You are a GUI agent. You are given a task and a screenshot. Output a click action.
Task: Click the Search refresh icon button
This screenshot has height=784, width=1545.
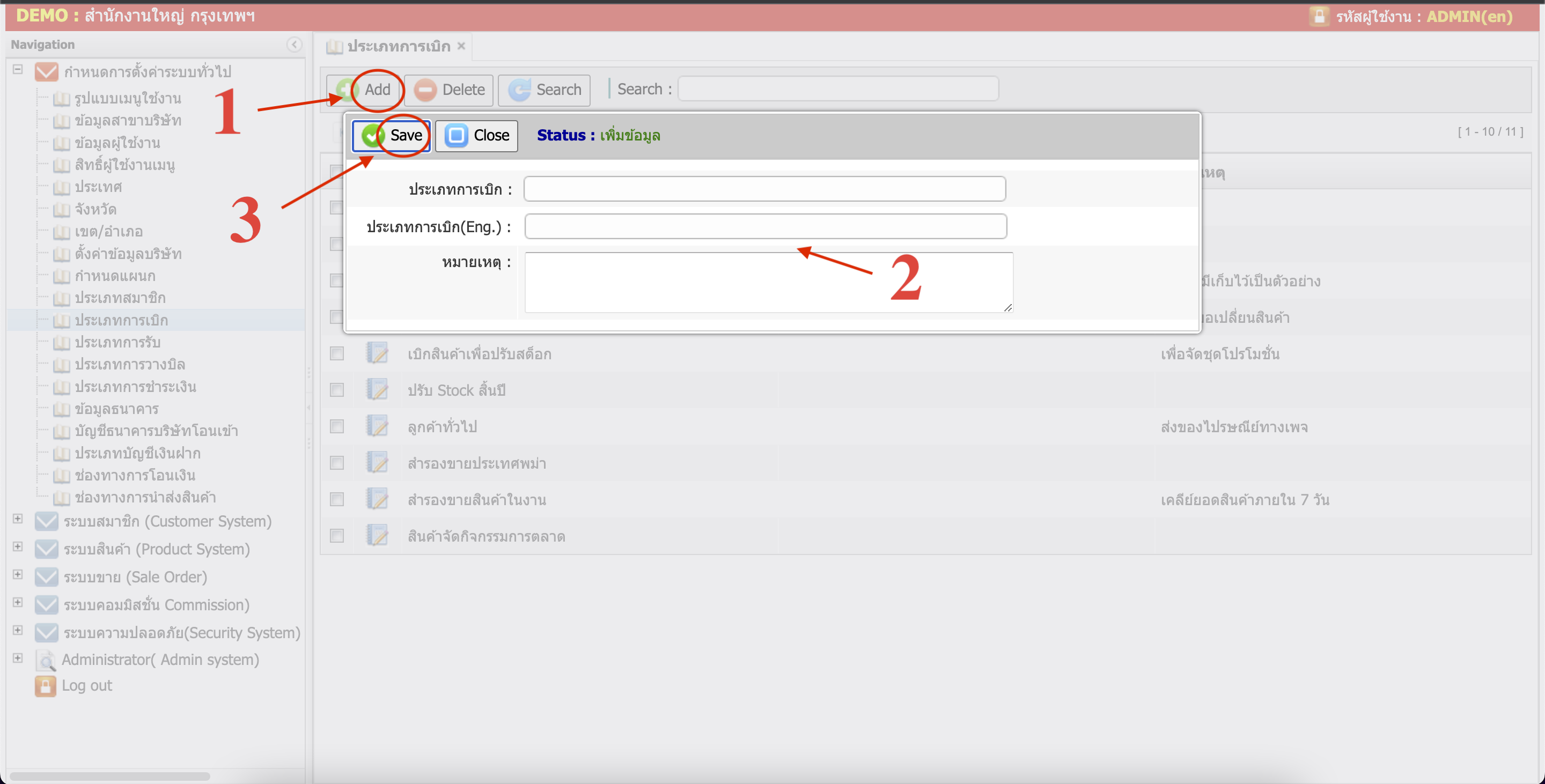[x=519, y=90]
